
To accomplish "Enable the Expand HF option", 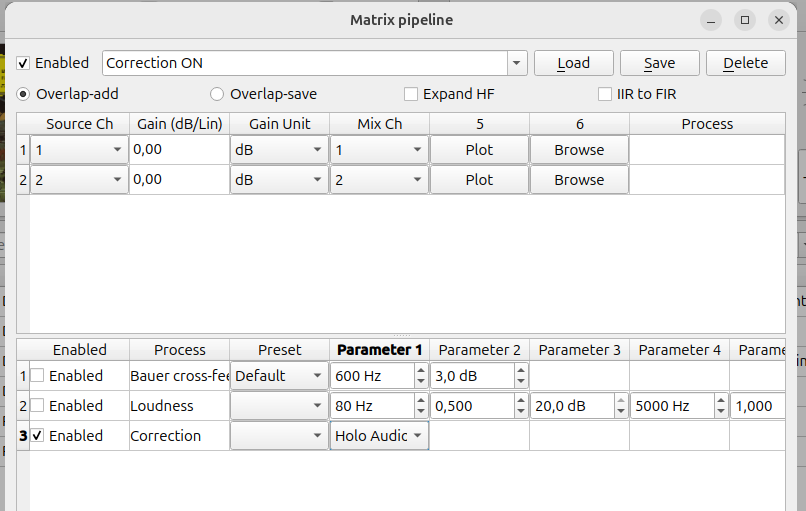I will (x=411, y=94).
